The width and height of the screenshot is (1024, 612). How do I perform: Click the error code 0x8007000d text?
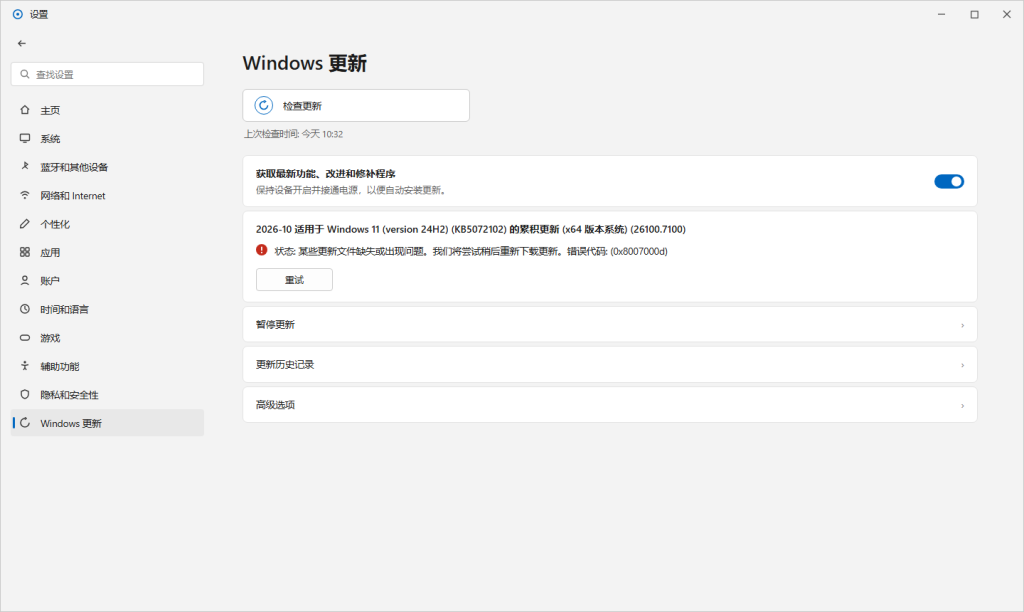pos(639,251)
